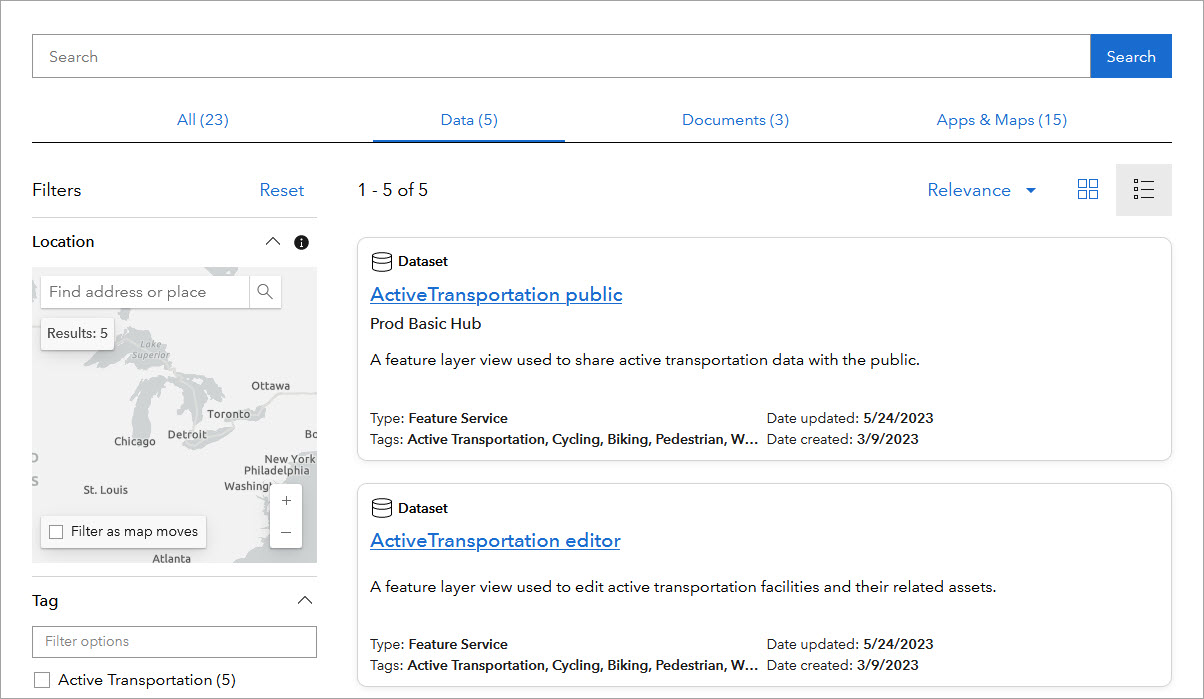Click dataset icon on ActiveTransportation editor card

(x=381, y=508)
